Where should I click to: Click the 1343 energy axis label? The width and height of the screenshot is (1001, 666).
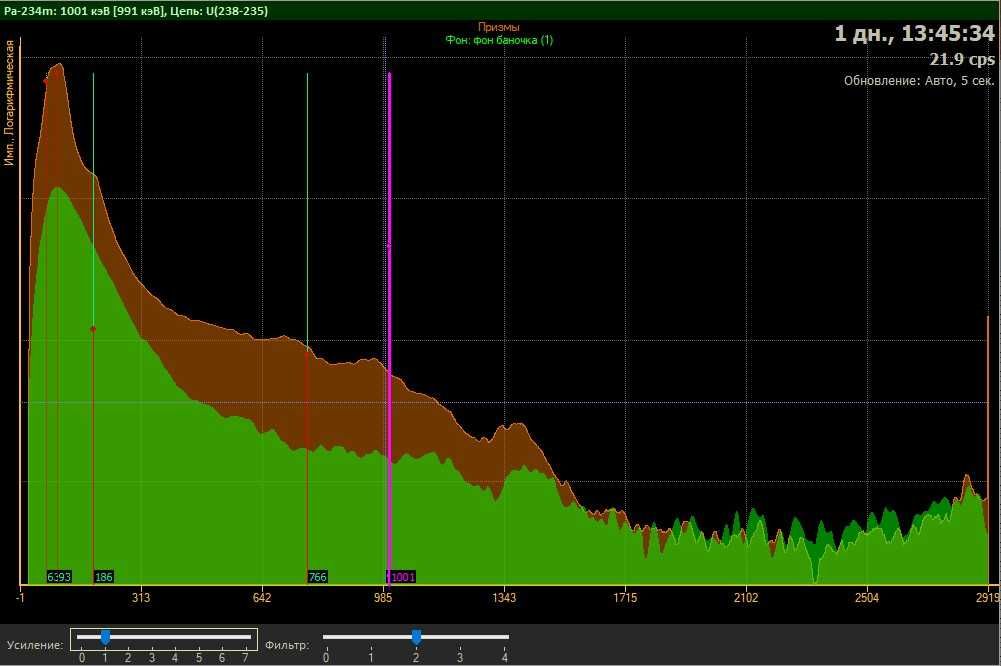coord(504,598)
